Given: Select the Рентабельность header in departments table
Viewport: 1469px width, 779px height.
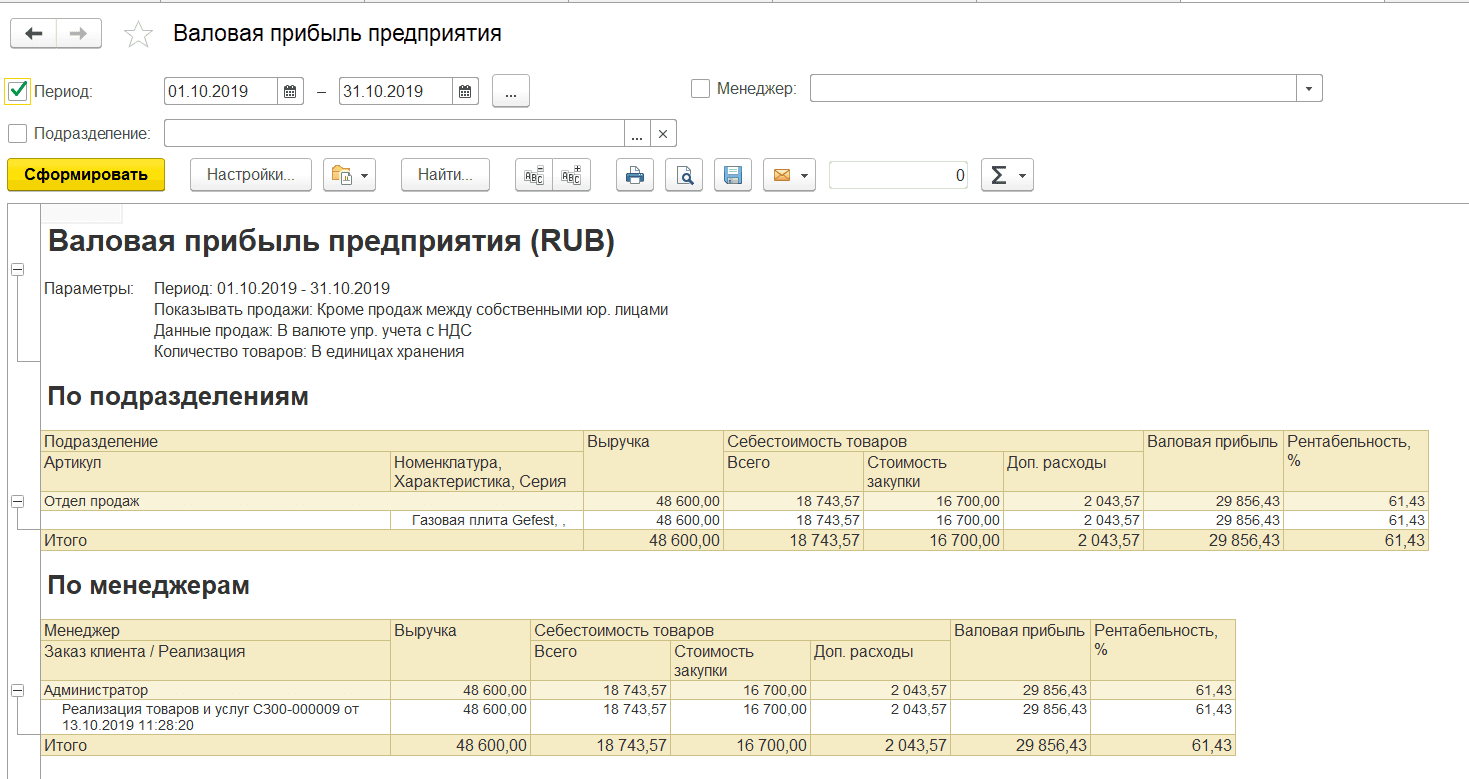Looking at the screenshot, I should (1356, 460).
